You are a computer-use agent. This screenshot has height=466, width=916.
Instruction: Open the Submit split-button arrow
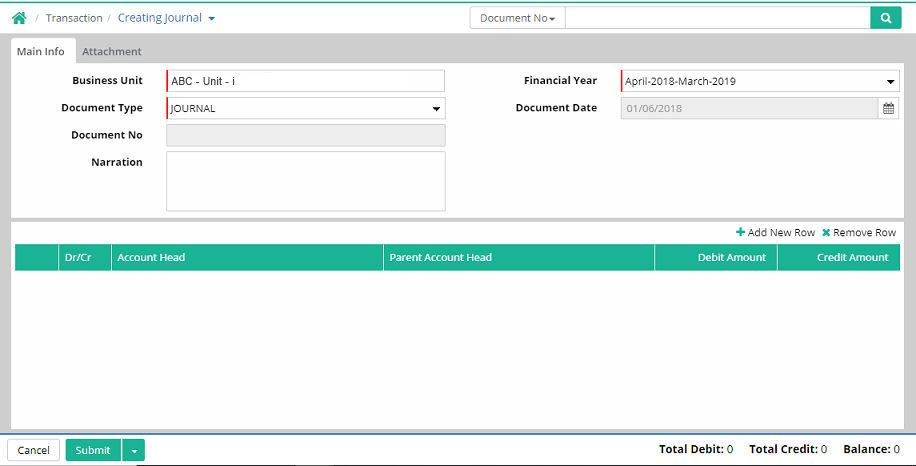pos(134,450)
